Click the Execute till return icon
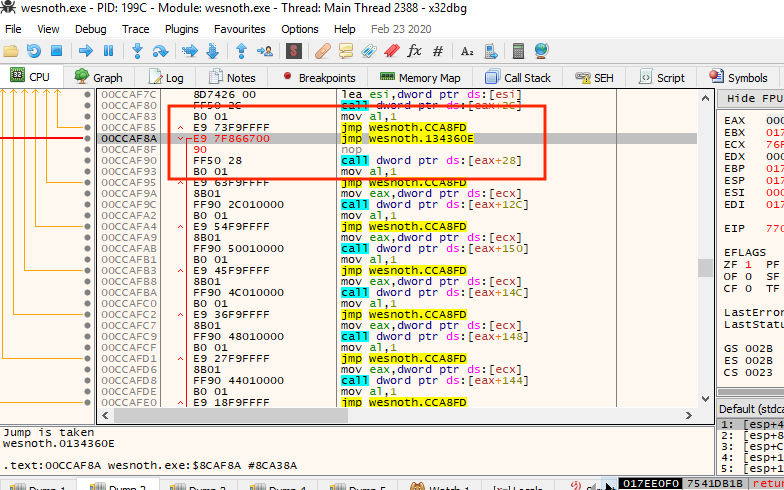Viewport: 784px width, 490px height. (x=242, y=50)
